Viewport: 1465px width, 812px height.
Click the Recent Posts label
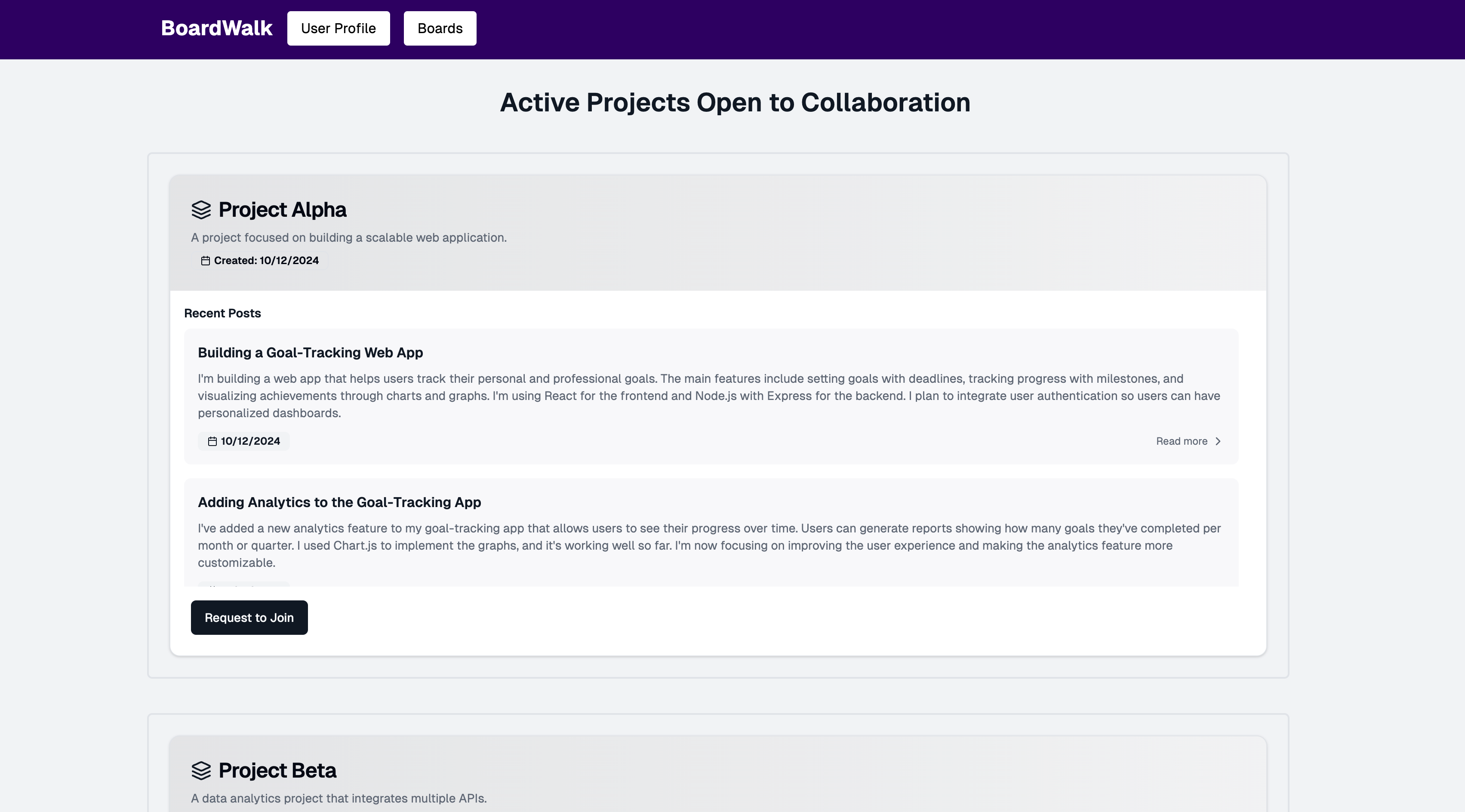pos(222,313)
